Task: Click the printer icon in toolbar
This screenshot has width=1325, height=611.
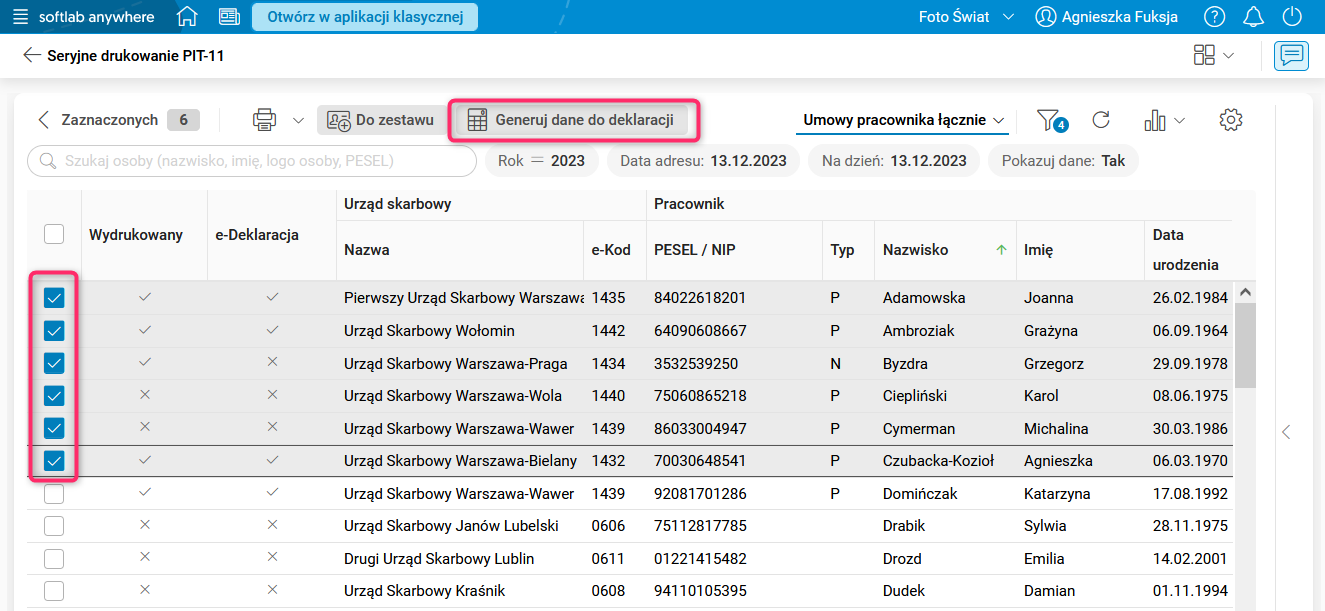Action: tap(264, 120)
